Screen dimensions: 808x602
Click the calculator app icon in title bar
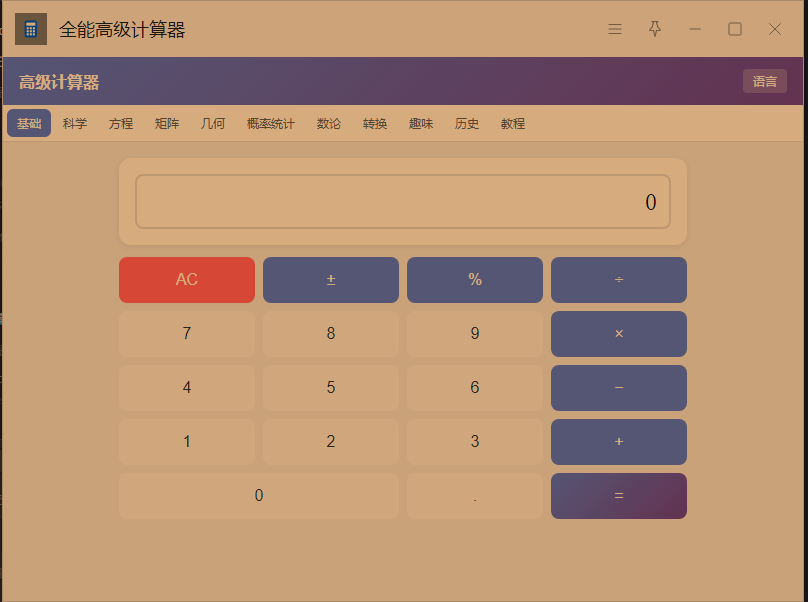31,29
